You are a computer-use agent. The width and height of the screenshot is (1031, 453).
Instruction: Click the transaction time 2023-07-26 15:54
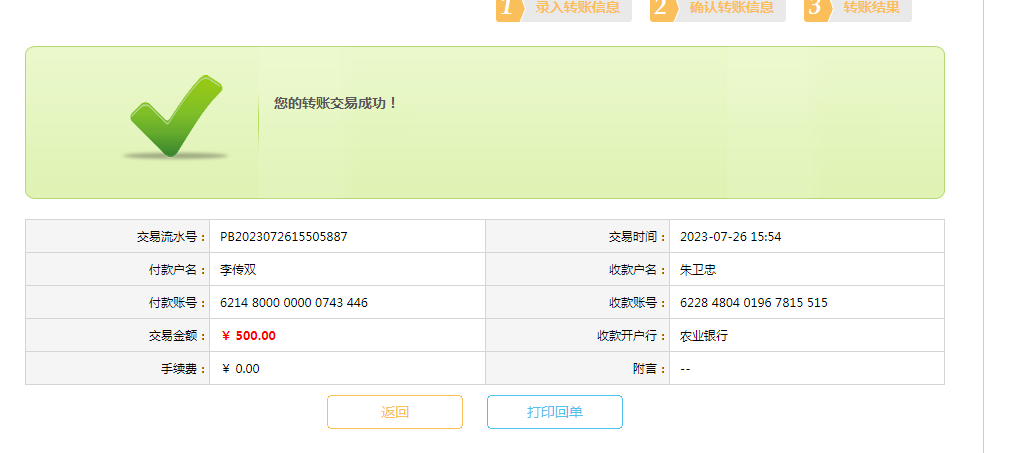[x=730, y=237]
